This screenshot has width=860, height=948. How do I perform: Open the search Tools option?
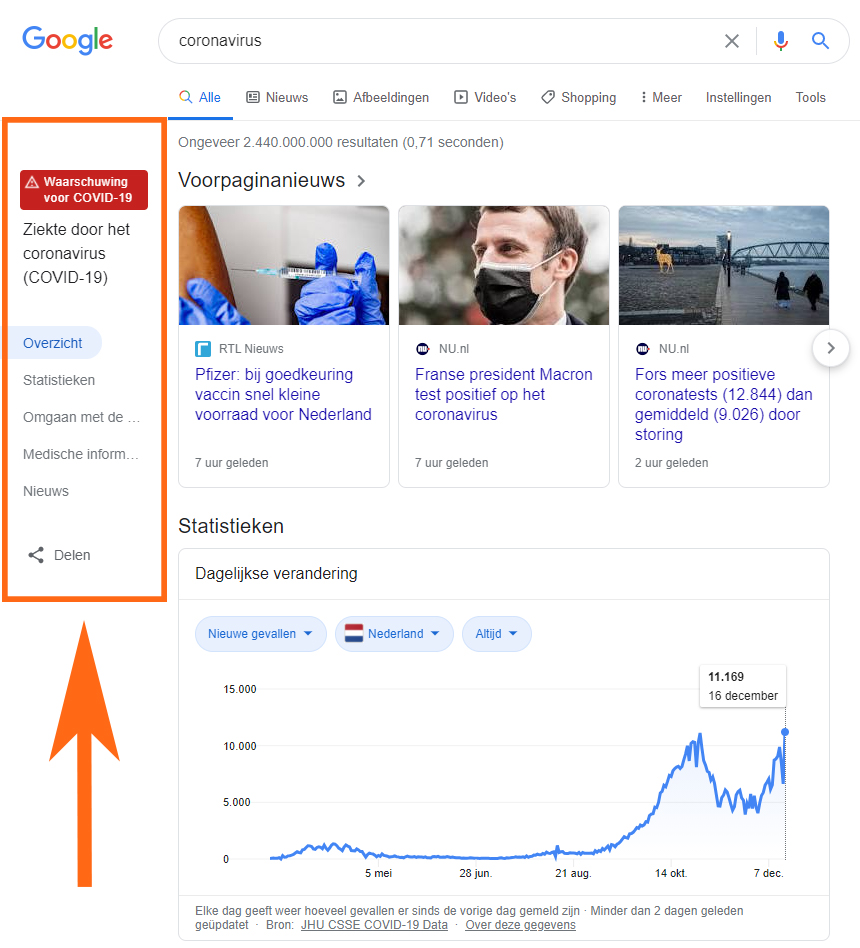pyautogui.click(x=810, y=97)
